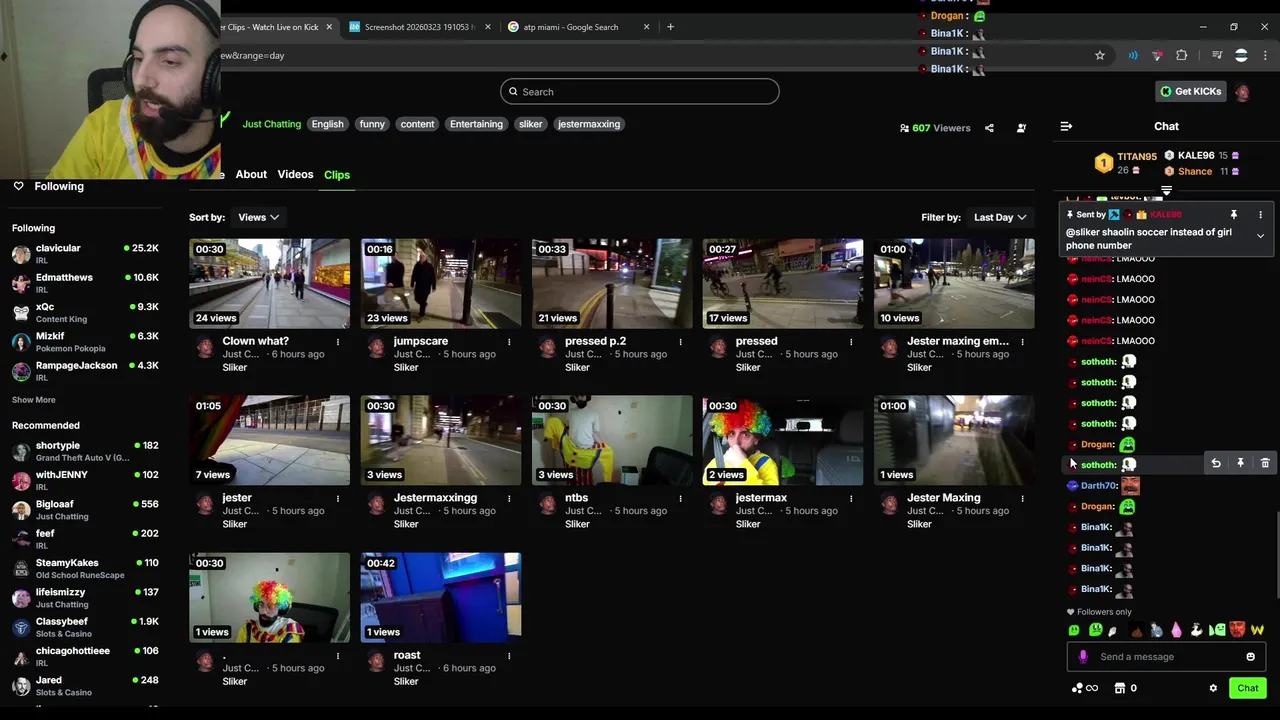Viewport: 1280px width, 720px height.
Task: Insert the yellow W emote
Action: pyautogui.click(x=1257, y=630)
